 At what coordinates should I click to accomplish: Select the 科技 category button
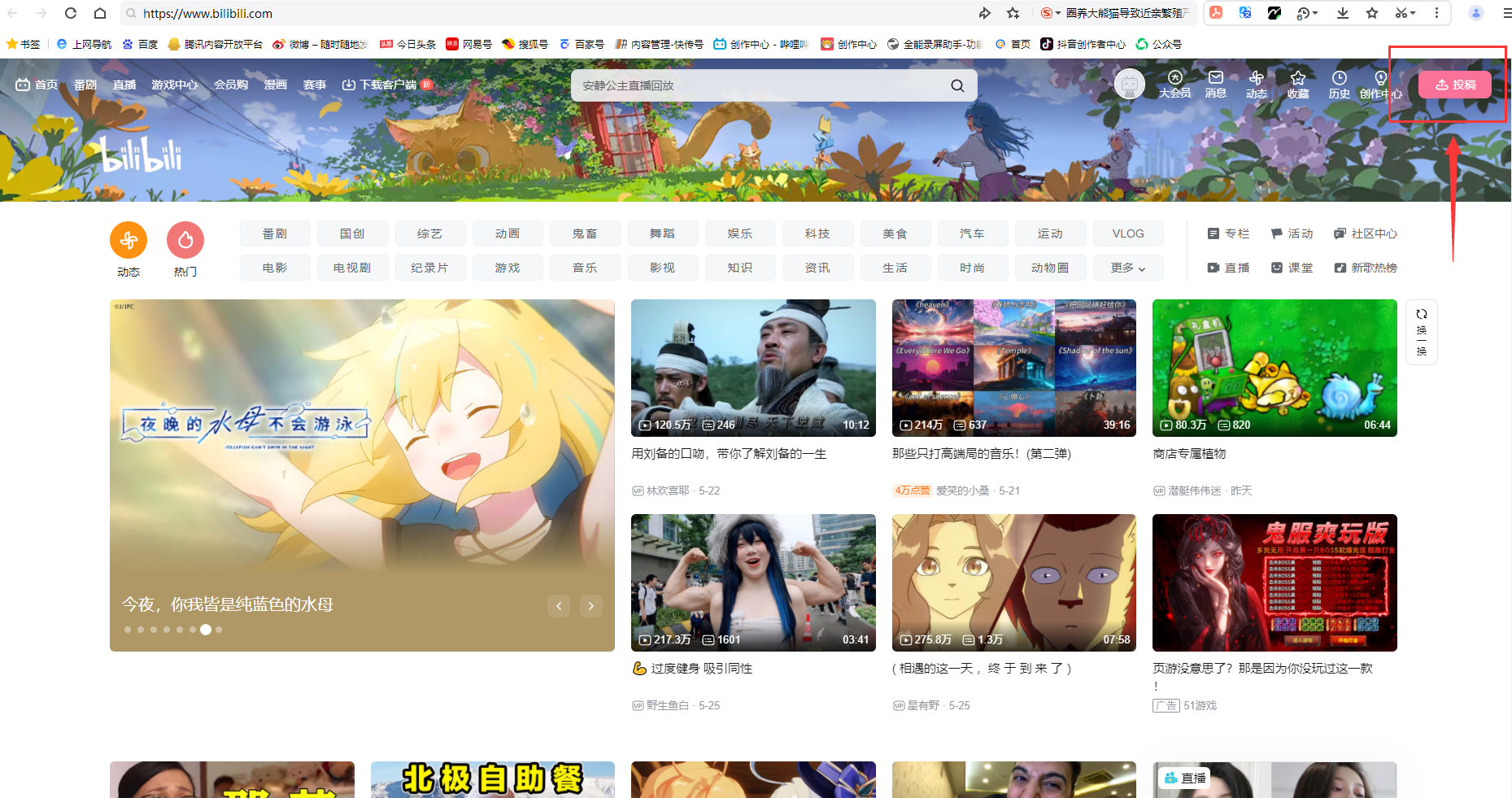point(817,233)
